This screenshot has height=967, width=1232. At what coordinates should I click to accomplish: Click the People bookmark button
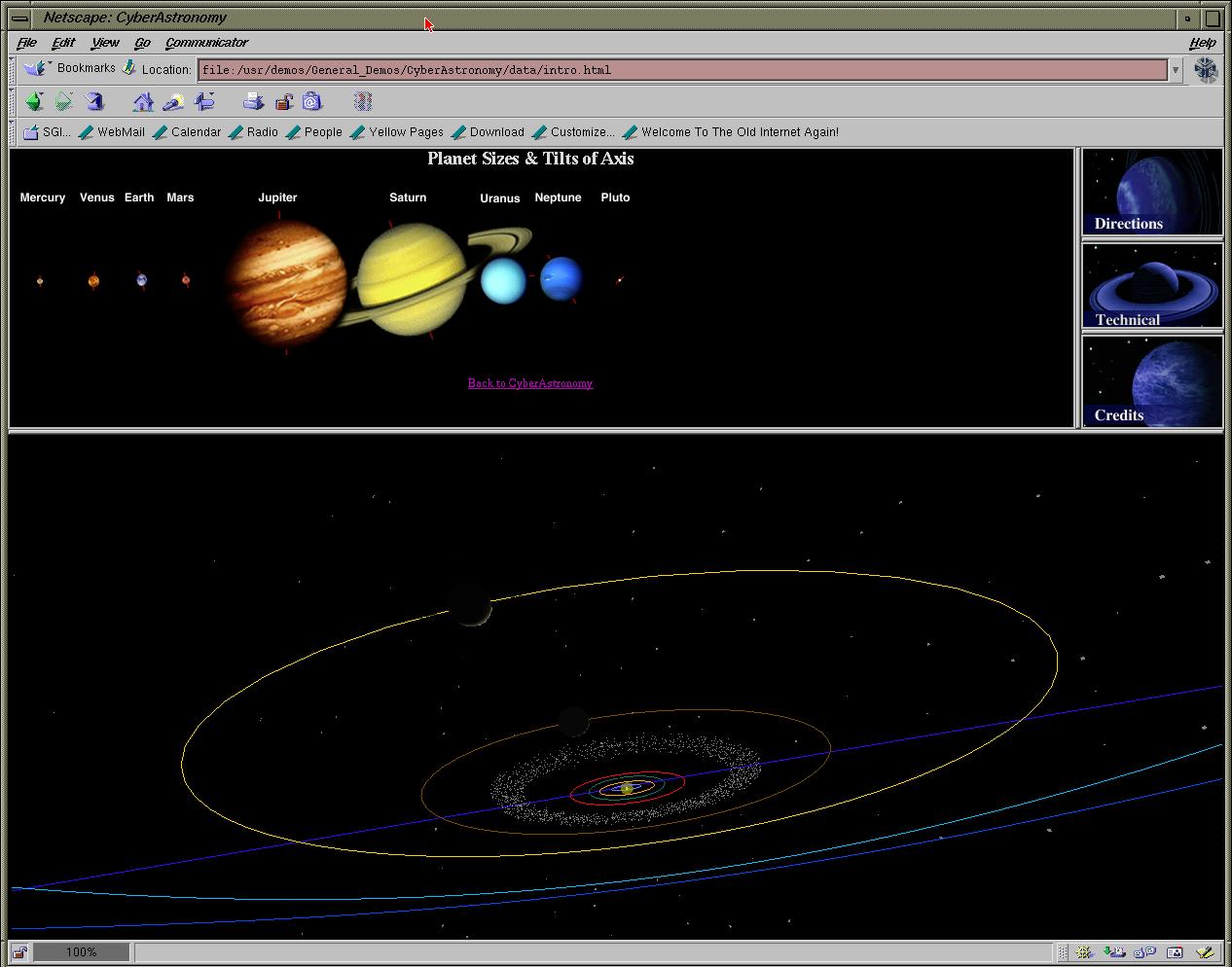click(314, 132)
